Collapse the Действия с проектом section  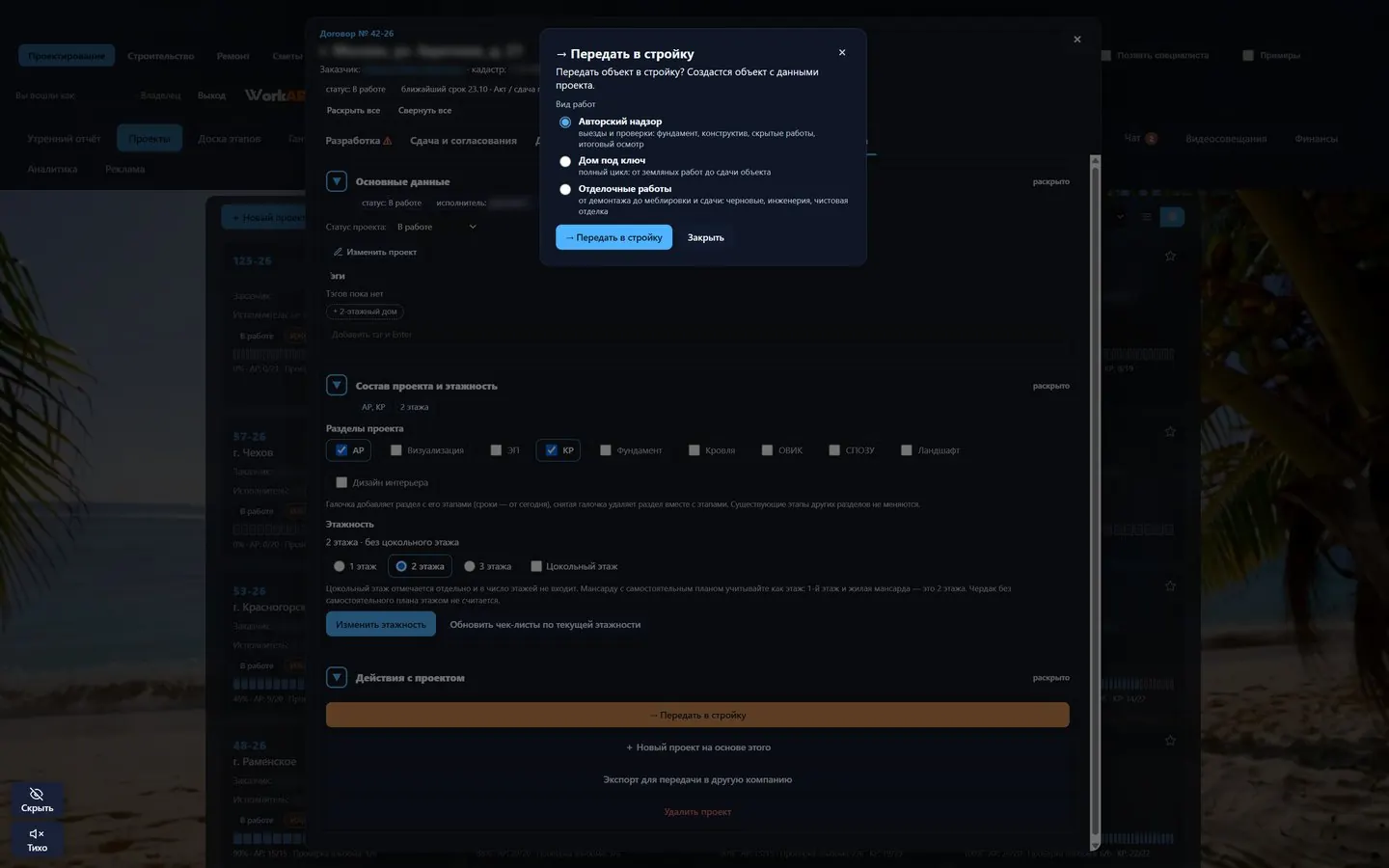coord(337,678)
